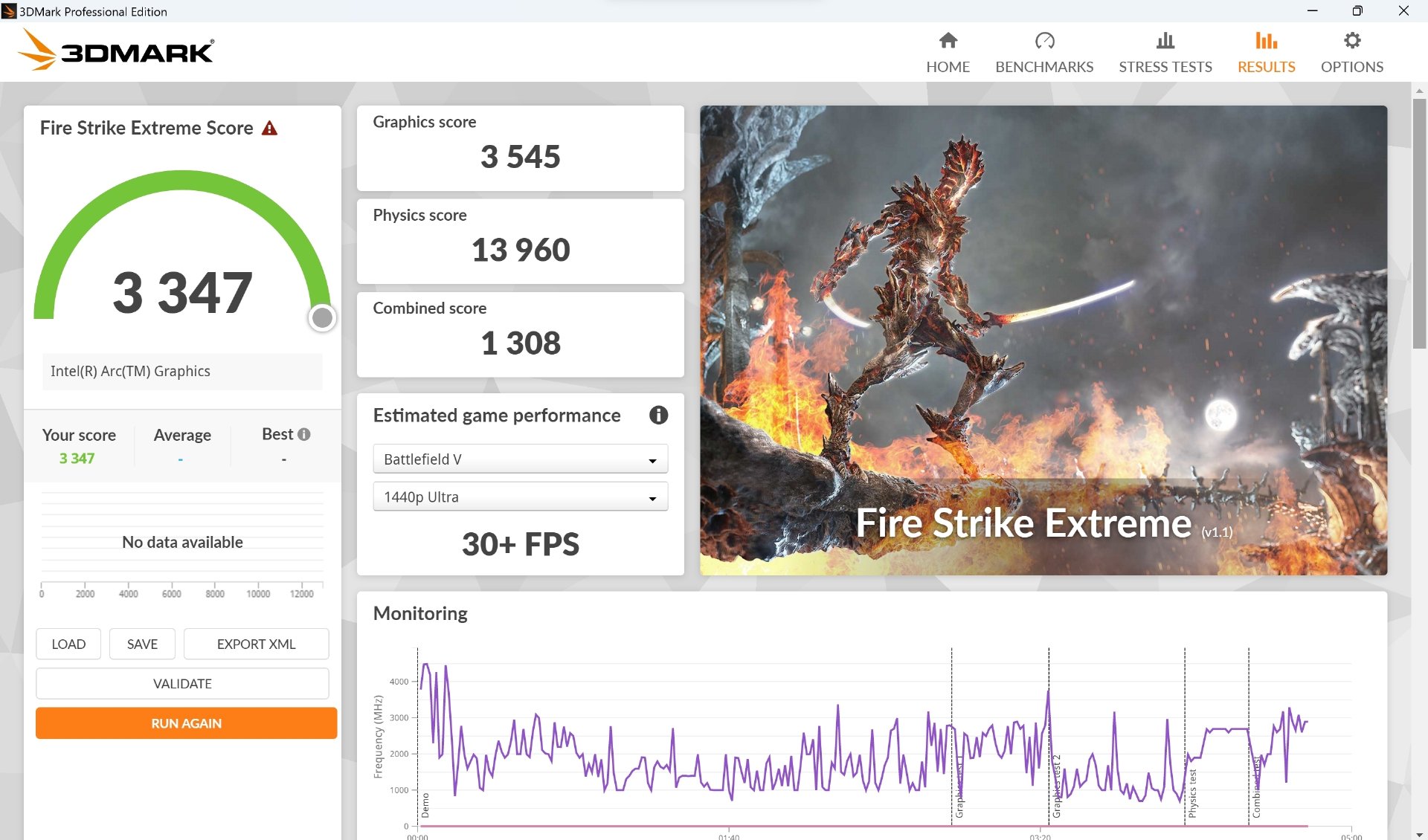The width and height of the screenshot is (1428, 840).
Task: Click the Fire Strike Extreme warning triangle
Action: tap(270, 128)
